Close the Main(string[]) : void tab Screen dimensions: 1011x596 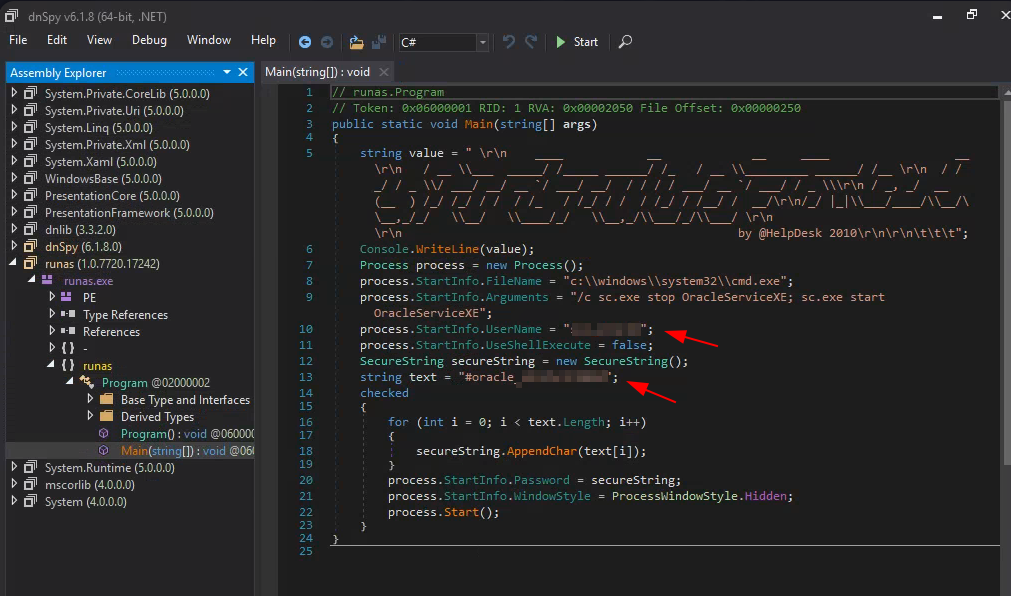click(x=384, y=72)
